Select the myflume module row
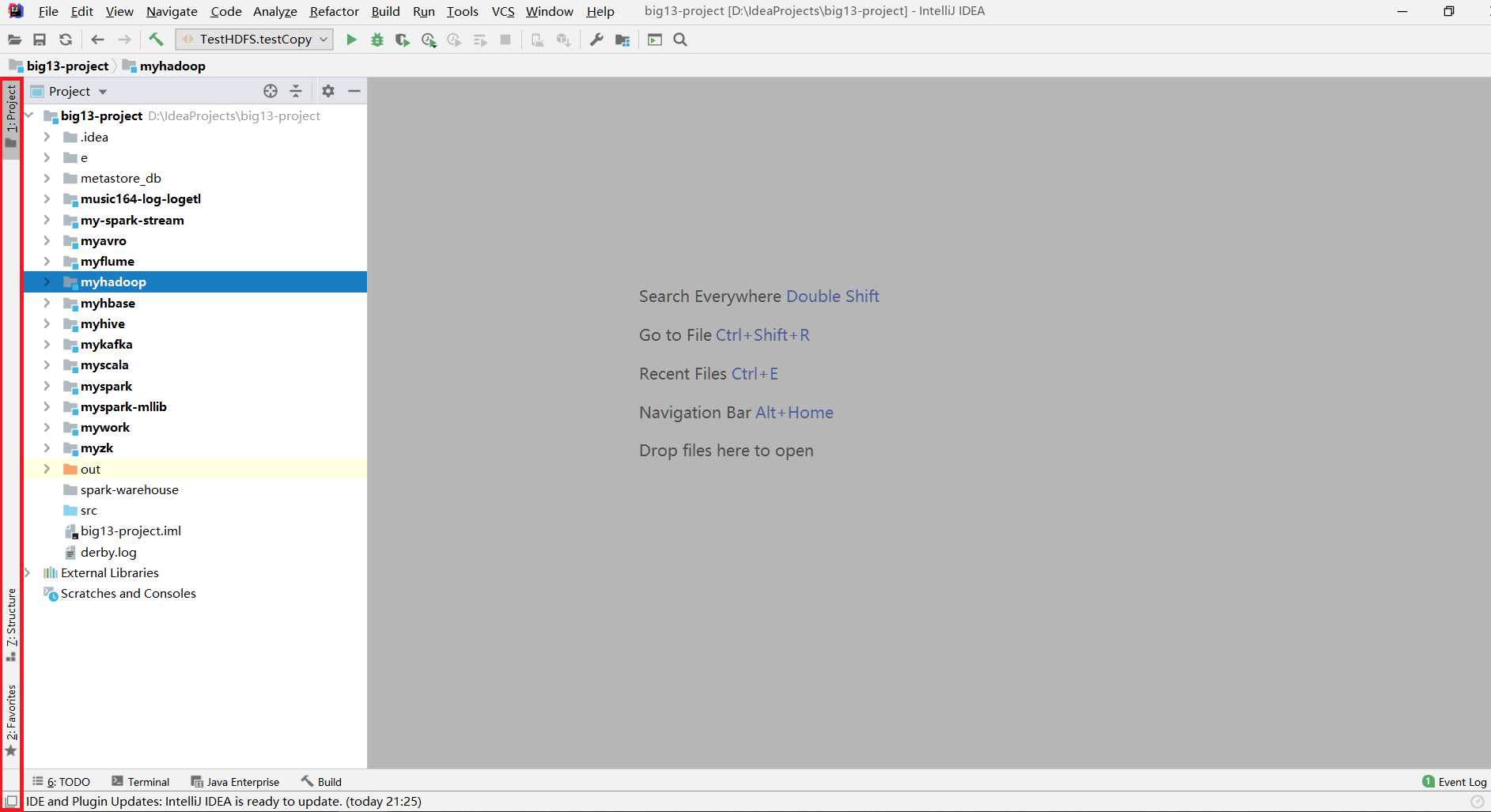This screenshot has width=1491, height=812. (195, 261)
